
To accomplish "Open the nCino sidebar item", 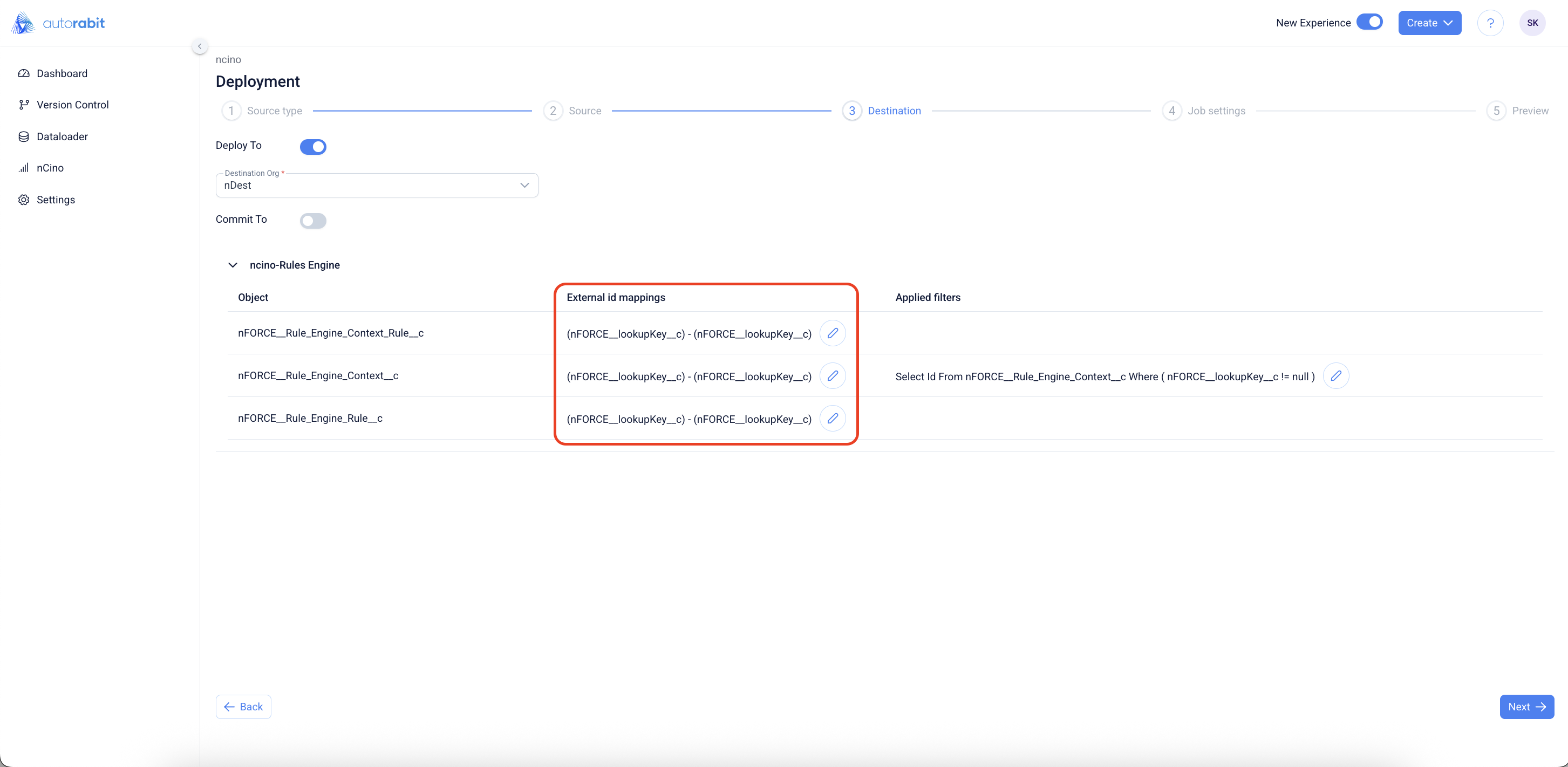I will pyautogui.click(x=50, y=168).
